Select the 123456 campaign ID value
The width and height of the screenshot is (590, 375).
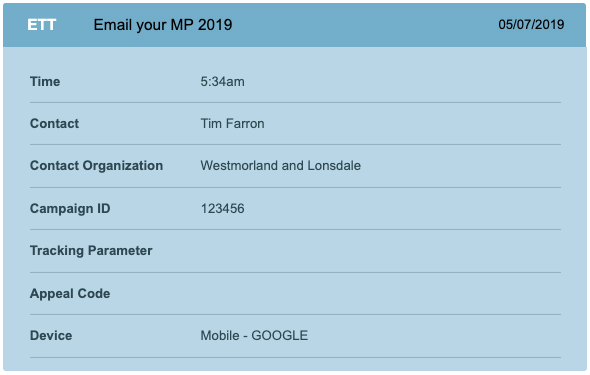(x=222, y=208)
